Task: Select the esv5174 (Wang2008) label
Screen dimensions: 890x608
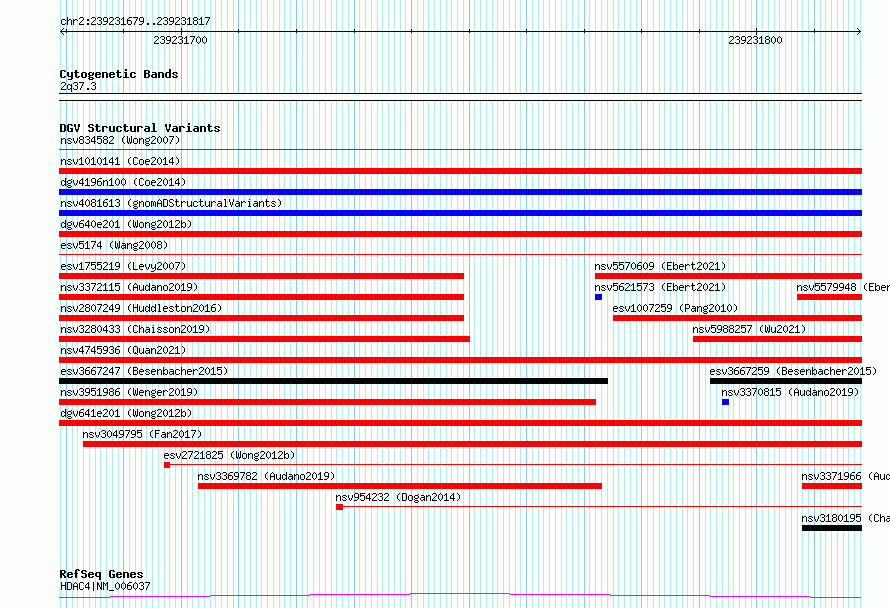Action: (114, 245)
